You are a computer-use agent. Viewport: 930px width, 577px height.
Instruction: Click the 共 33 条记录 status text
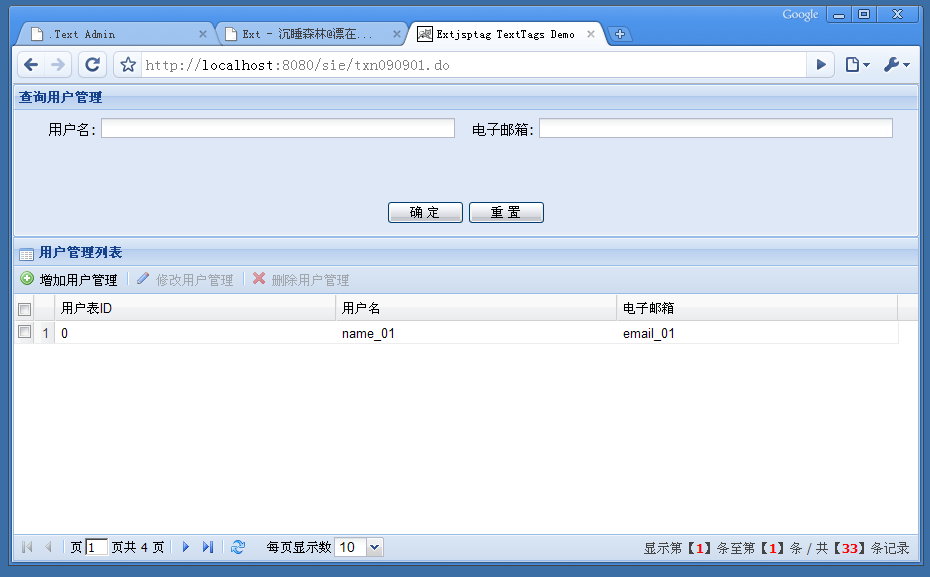pyautogui.click(x=862, y=548)
